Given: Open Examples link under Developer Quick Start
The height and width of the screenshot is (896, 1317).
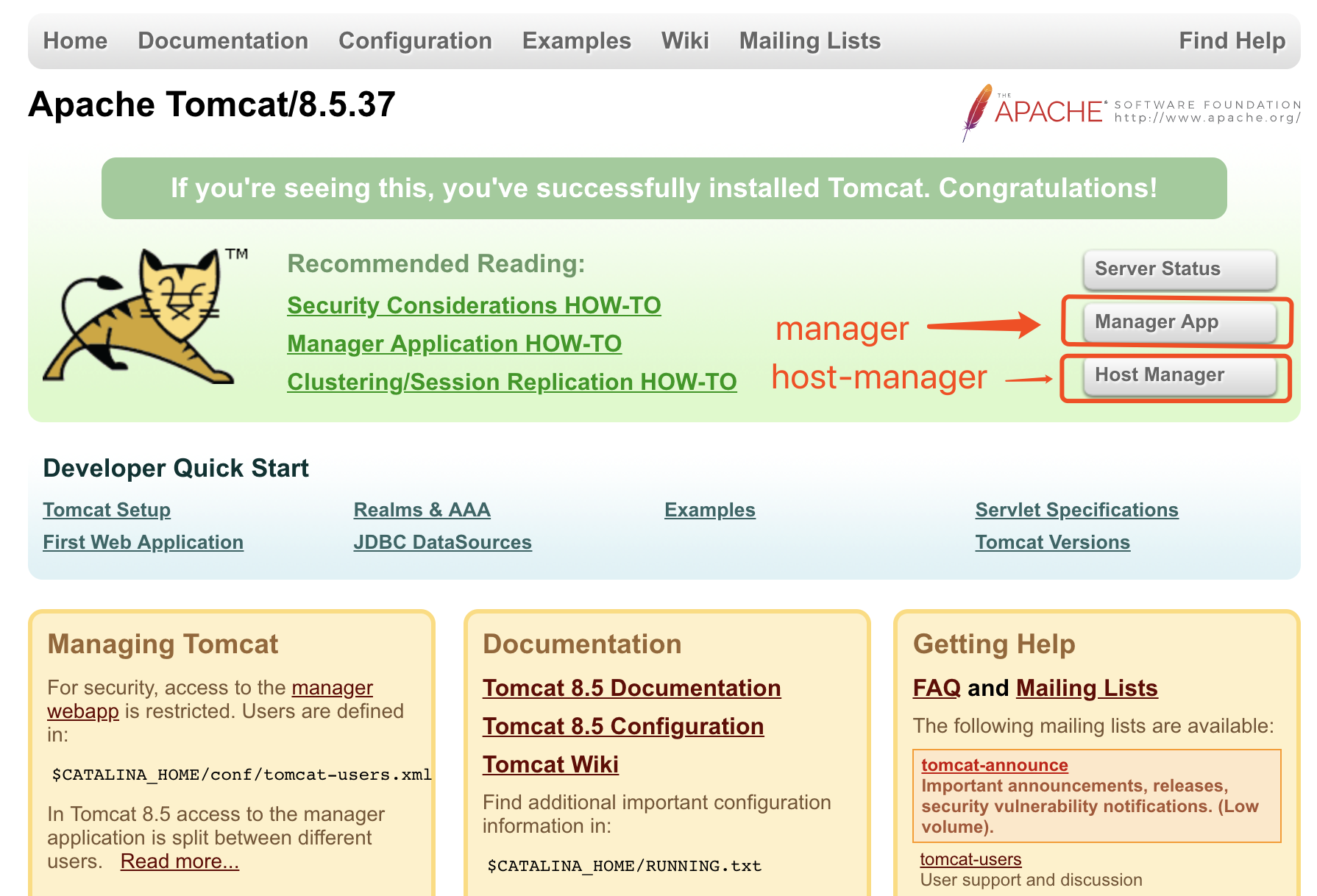Looking at the screenshot, I should pos(709,510).
